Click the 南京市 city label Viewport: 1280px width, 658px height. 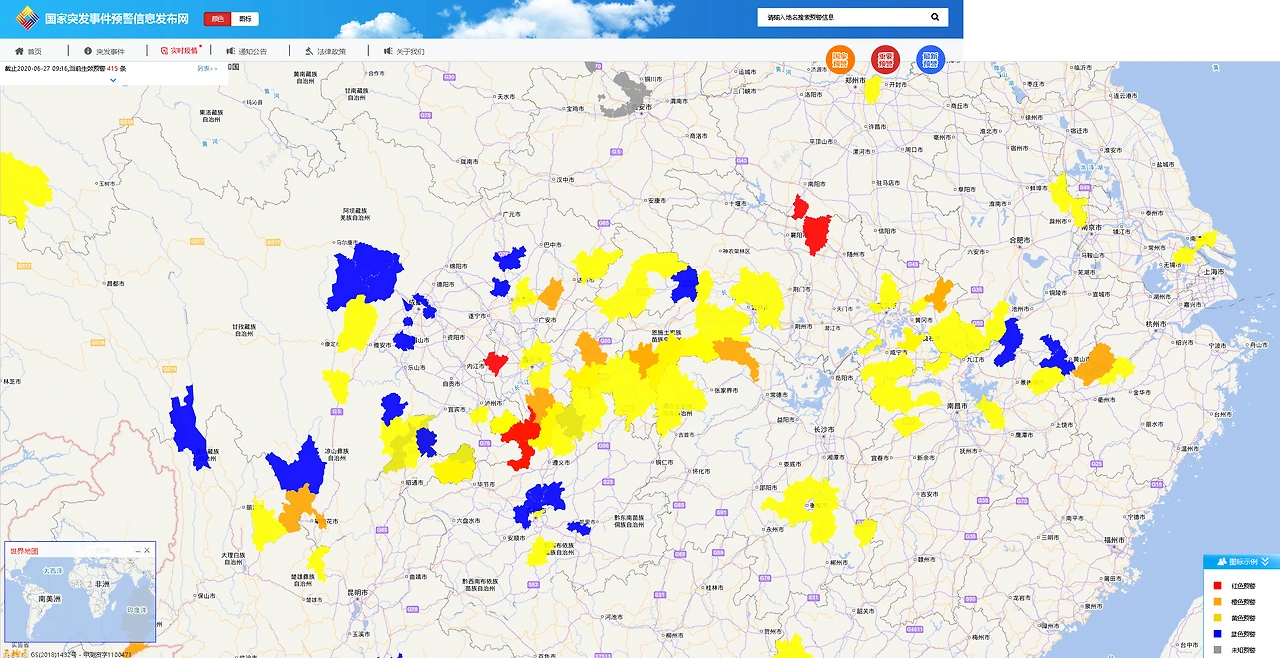coord(1092,228)
